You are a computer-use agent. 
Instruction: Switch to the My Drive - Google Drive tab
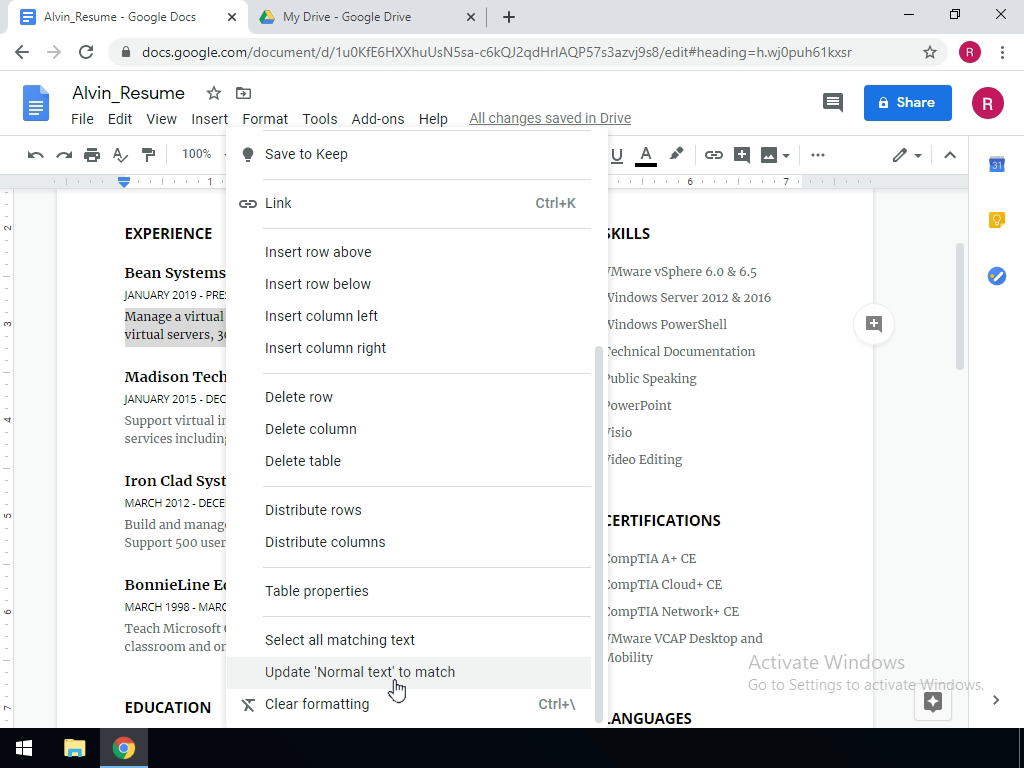tap(367, 18)
